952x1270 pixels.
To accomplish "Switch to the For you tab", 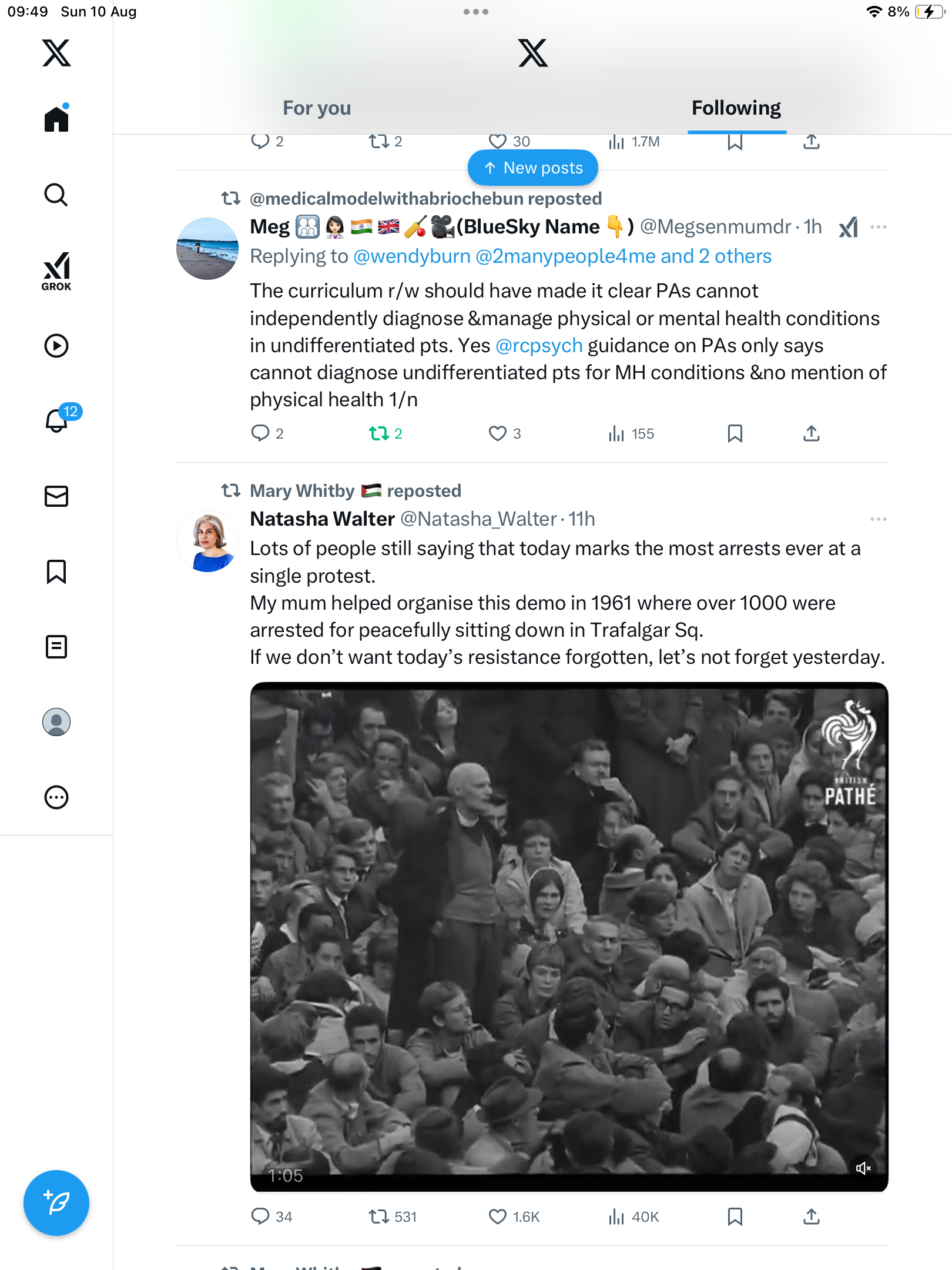I will (x=317, y=108).
